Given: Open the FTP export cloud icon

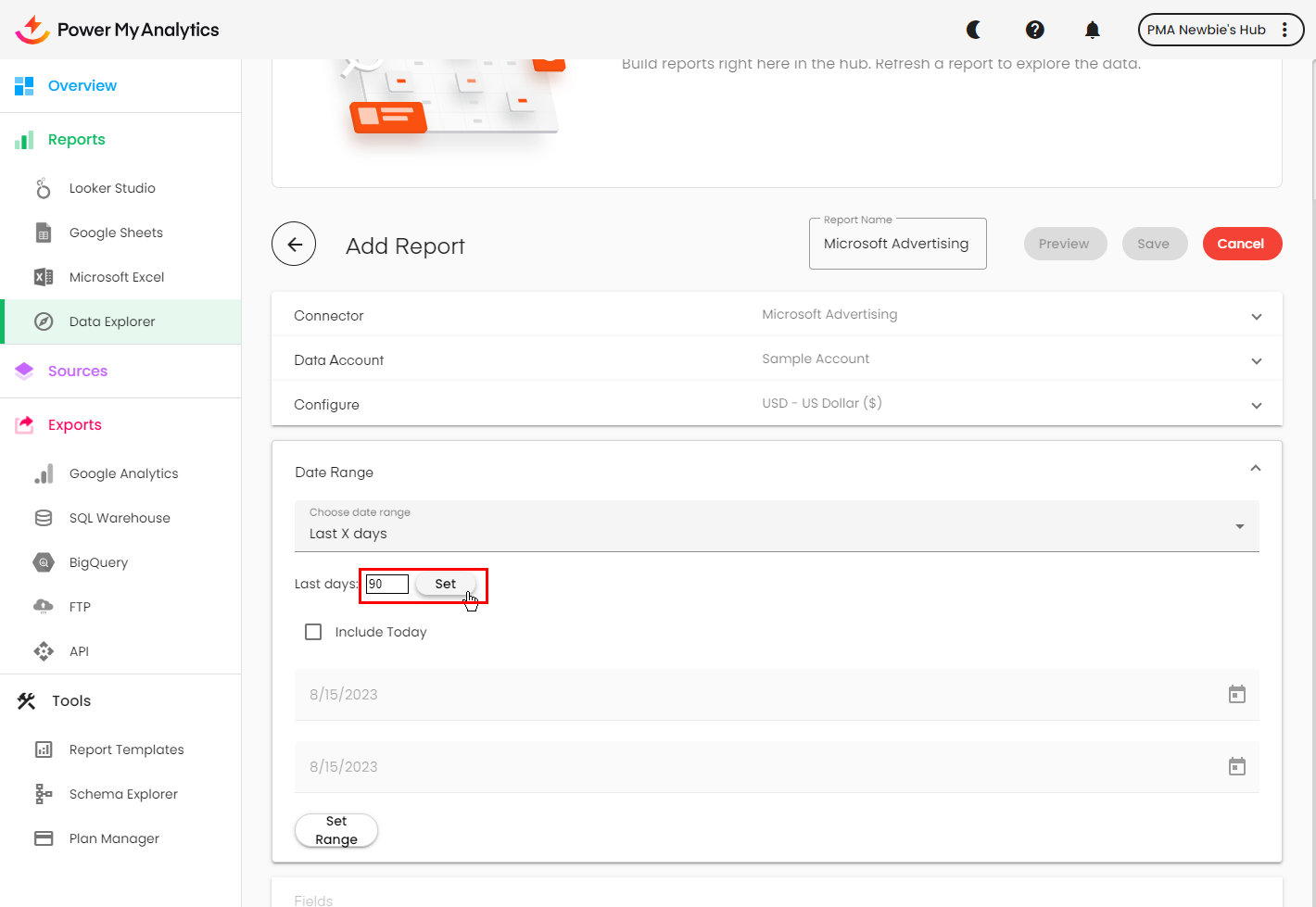Looking at the screenshot, I should (44, 607).
